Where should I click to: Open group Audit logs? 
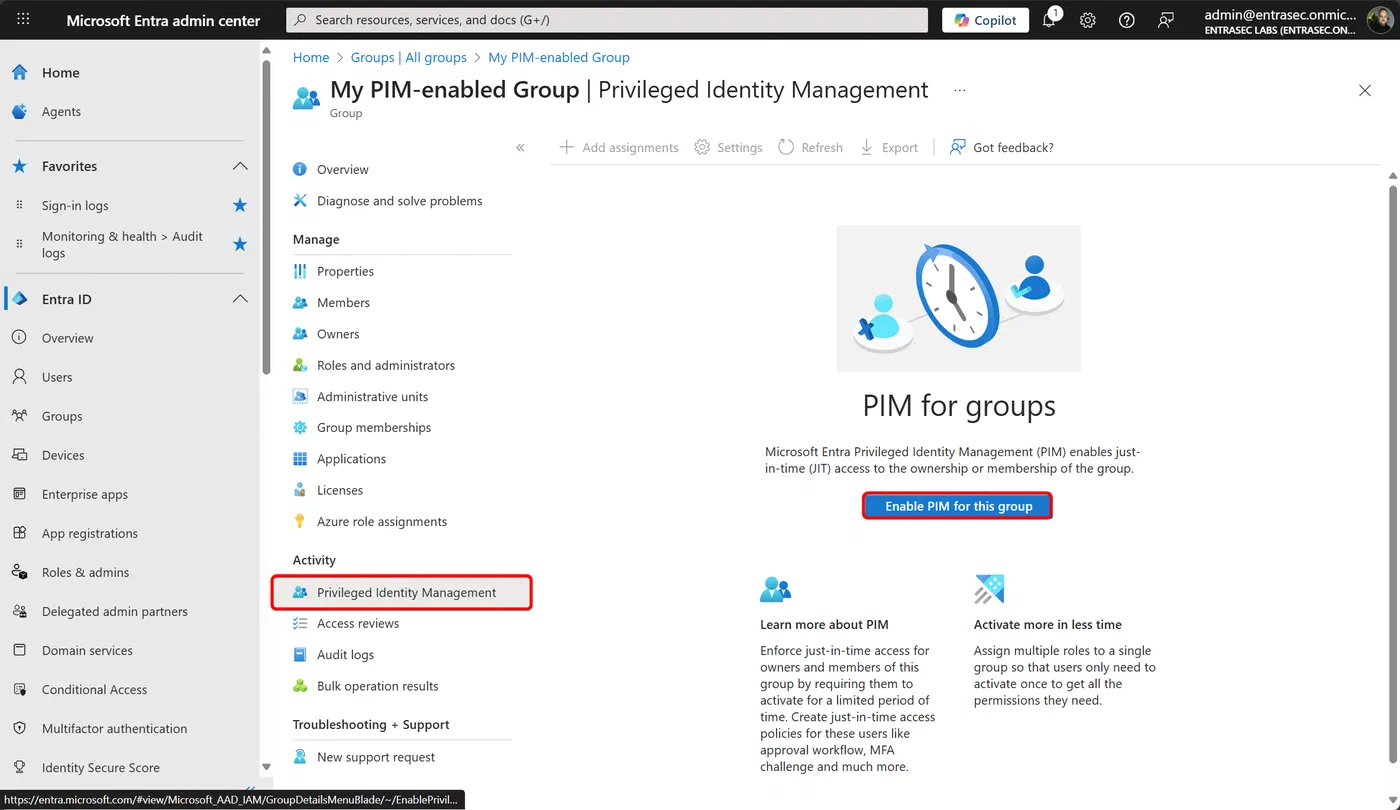point(345,655)
